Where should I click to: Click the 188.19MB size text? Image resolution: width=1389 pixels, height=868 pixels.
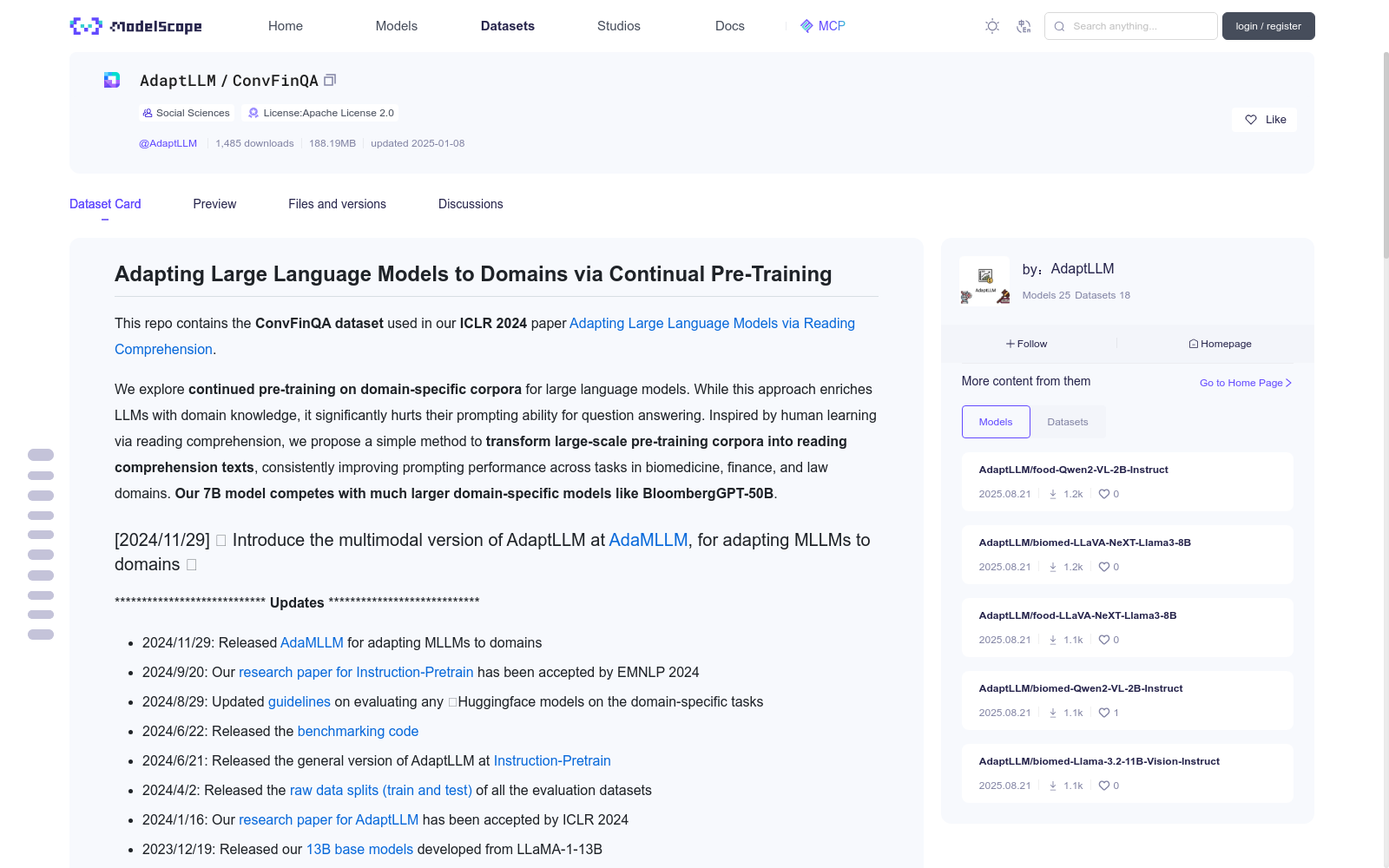[x=332, y=143]
